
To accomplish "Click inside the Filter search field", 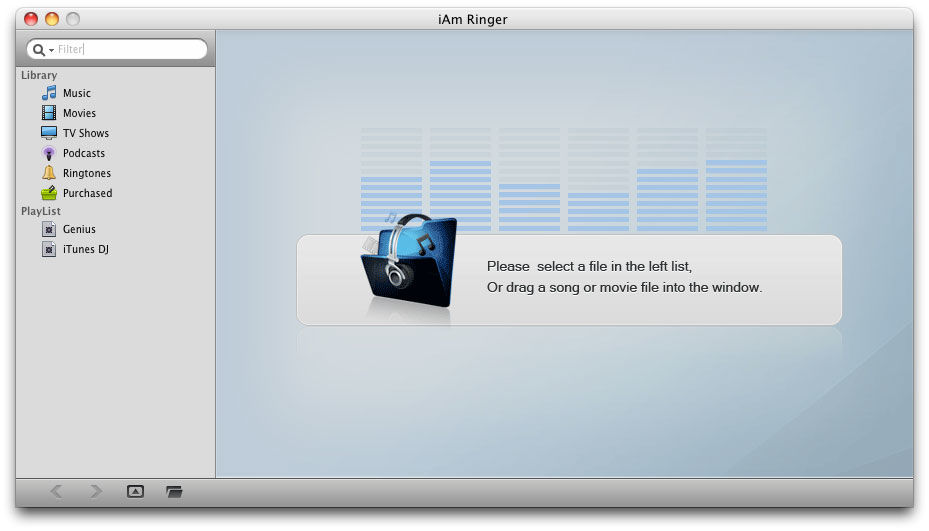I will (x=130, y=49).
